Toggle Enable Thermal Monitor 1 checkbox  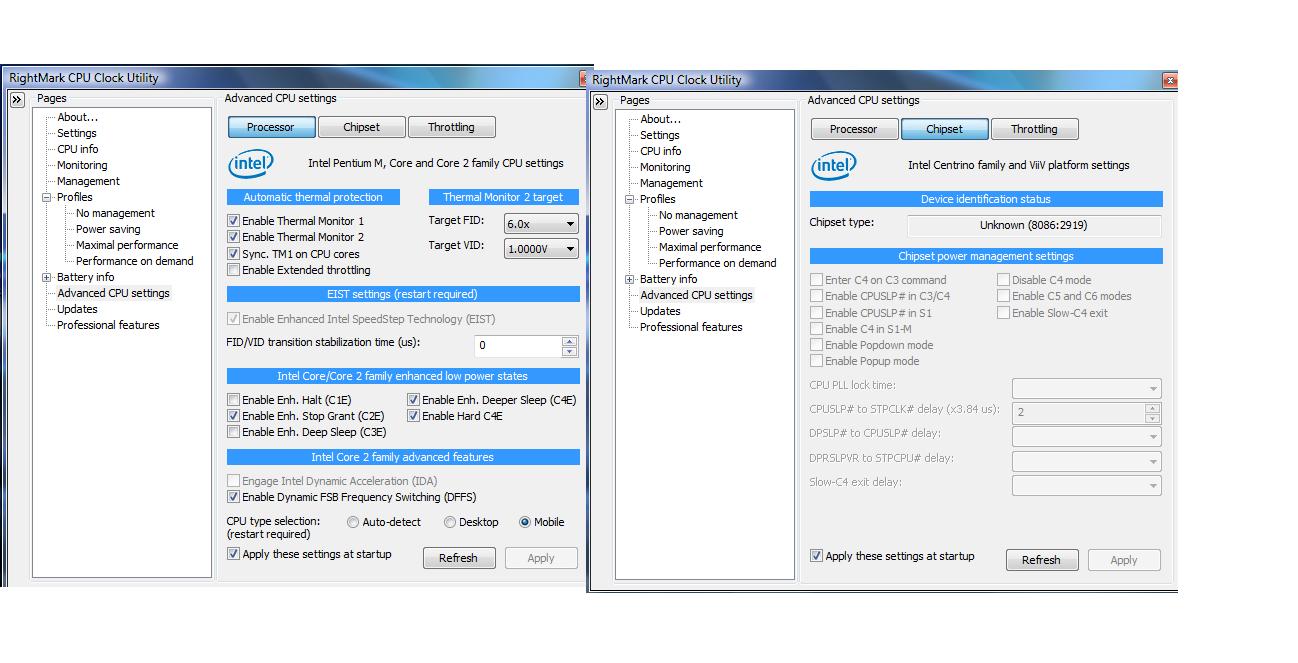point(234,221)
